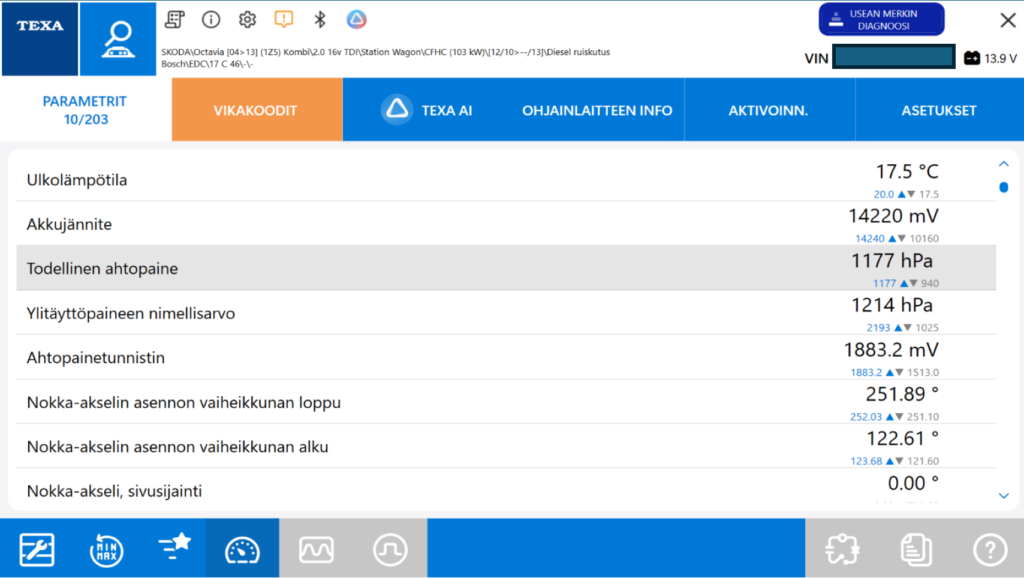The width and height of the screenshot is (1024, 578).
Task: Click the TEXA logo button
Action: coord(40,39)
